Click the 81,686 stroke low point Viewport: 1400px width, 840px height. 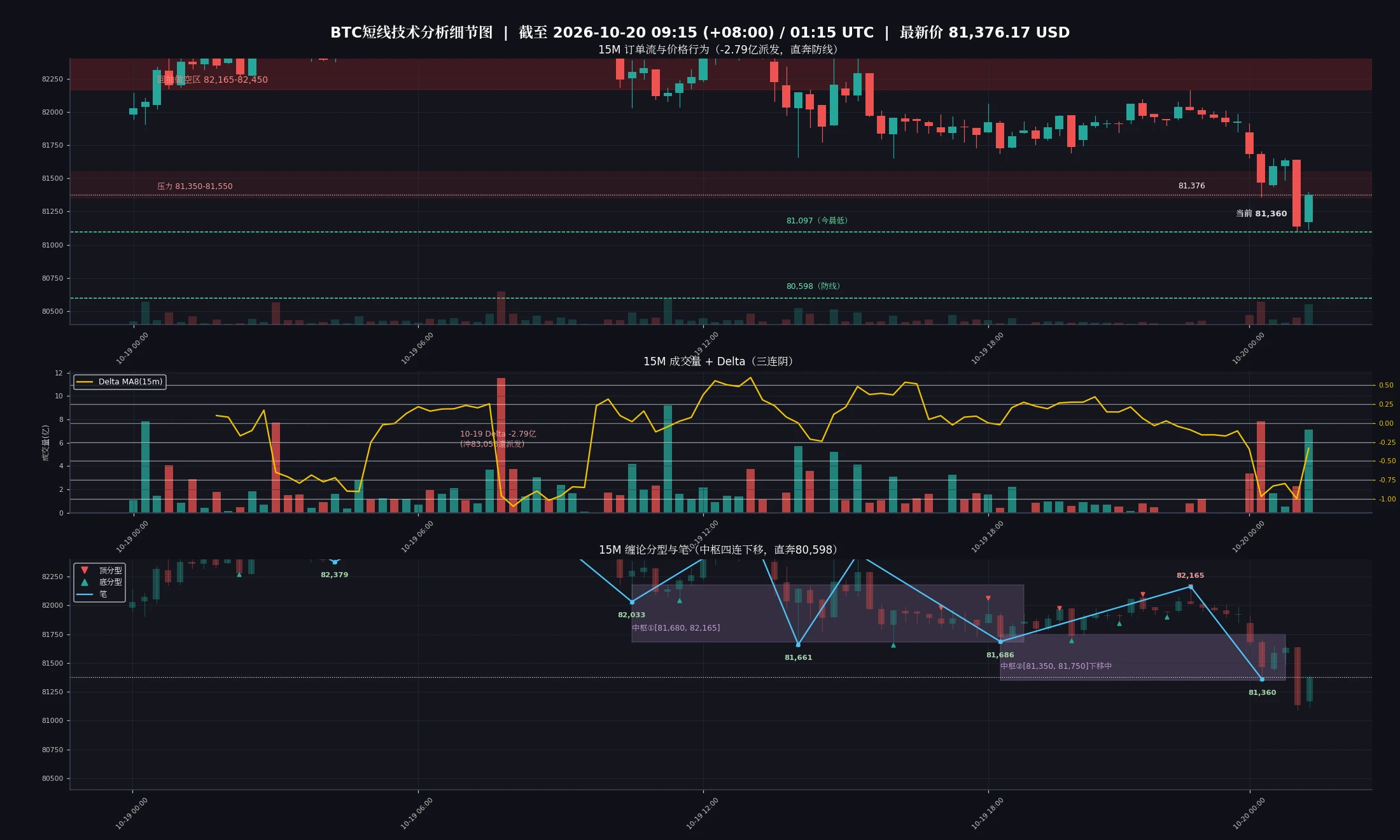[x=1000, y=641]
